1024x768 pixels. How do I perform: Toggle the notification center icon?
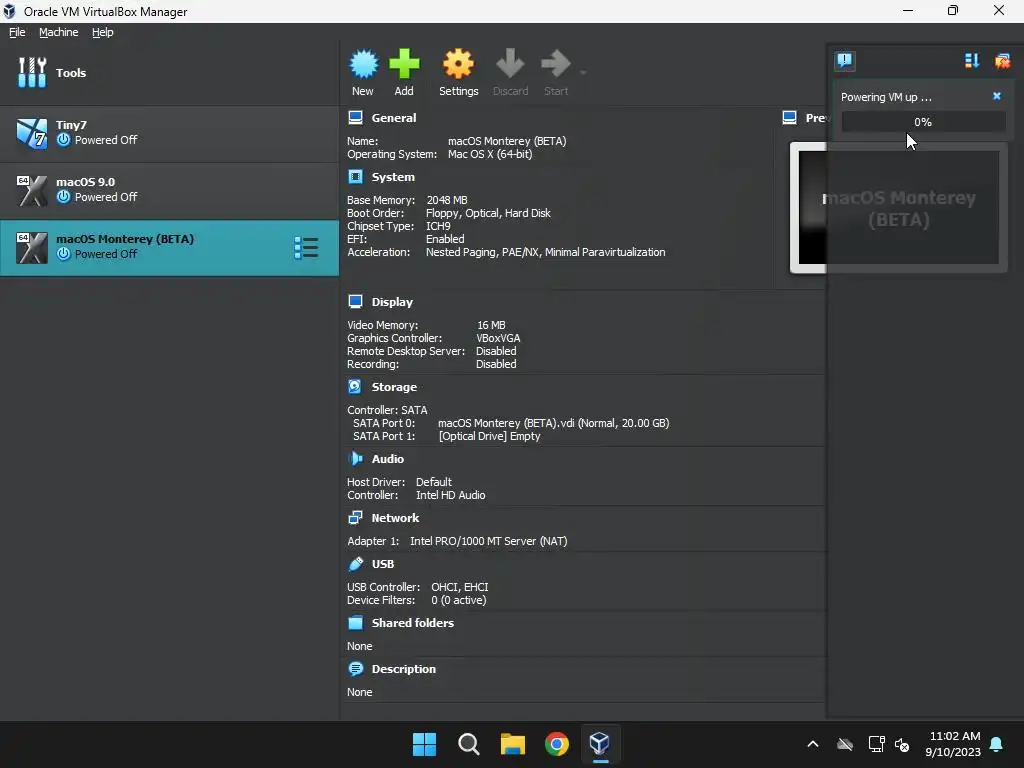844,61
